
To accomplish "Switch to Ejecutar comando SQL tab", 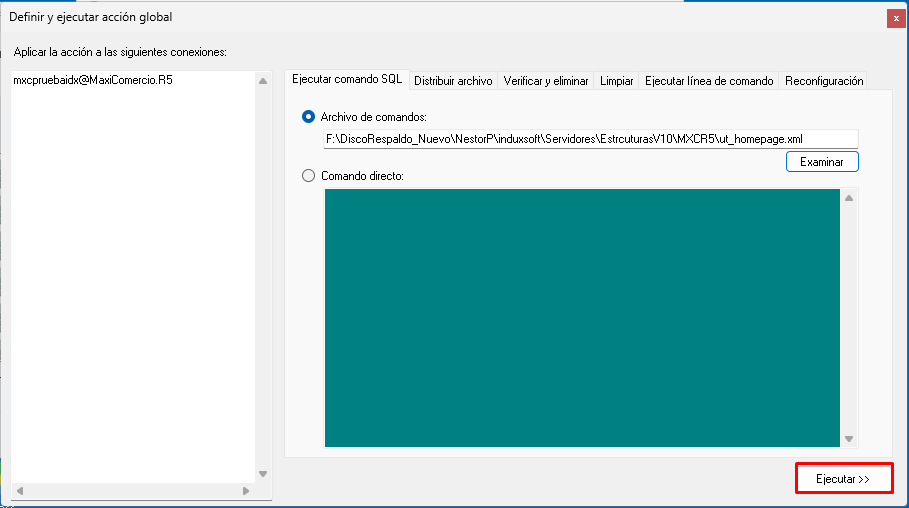I will pyautogui.click(x=346, y=80).
